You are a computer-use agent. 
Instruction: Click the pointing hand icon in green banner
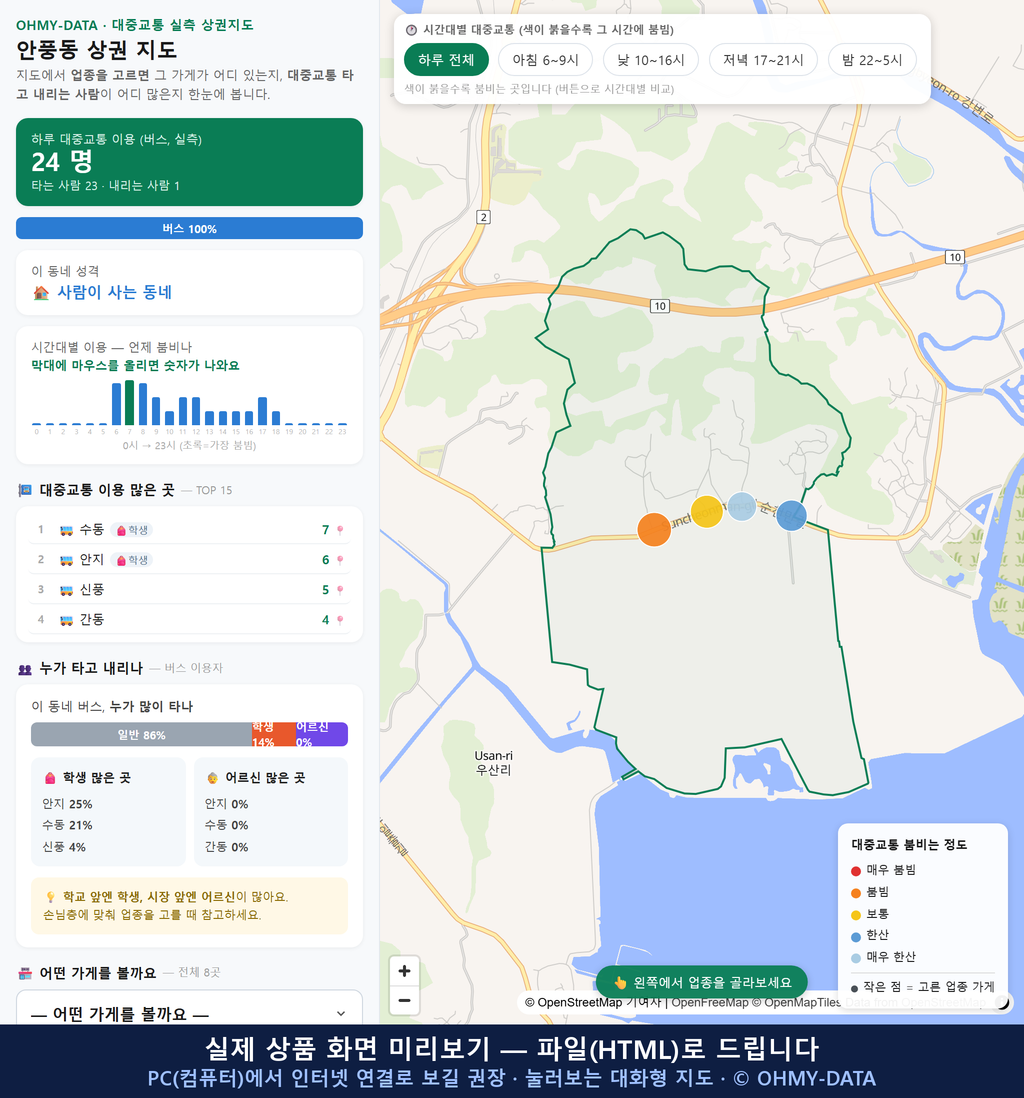coord(620,982)
